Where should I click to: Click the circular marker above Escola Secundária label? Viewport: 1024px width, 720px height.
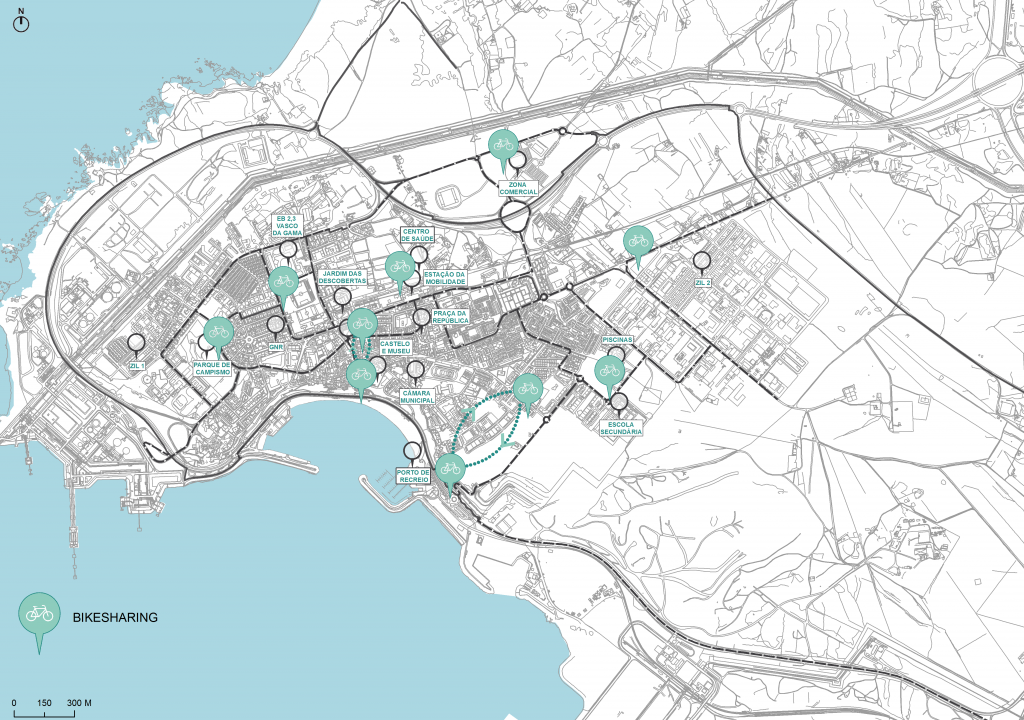click(620, 402)
